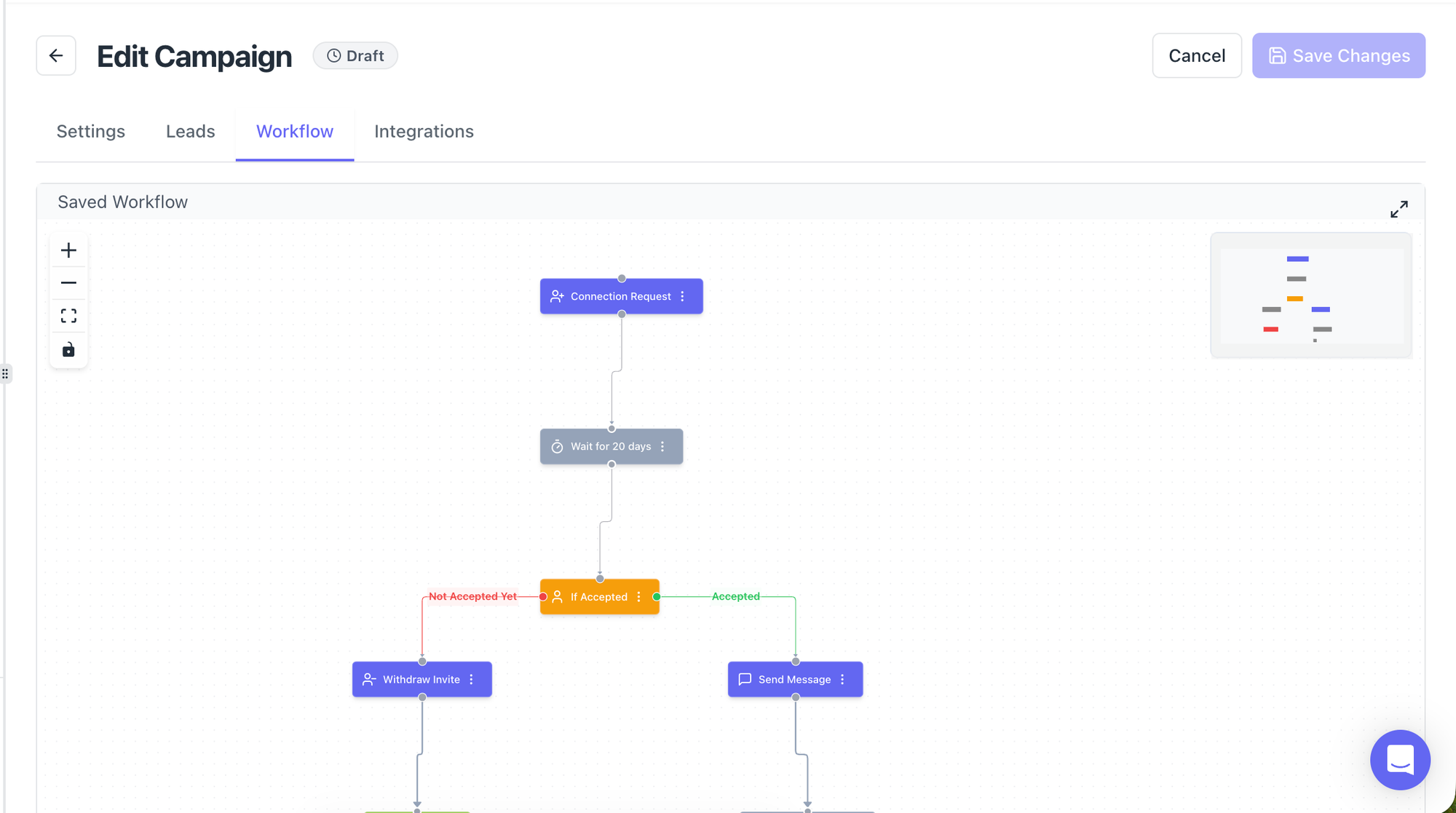
Task: Expand workflow to fullscreen
Action: [x=1398, y=209]
